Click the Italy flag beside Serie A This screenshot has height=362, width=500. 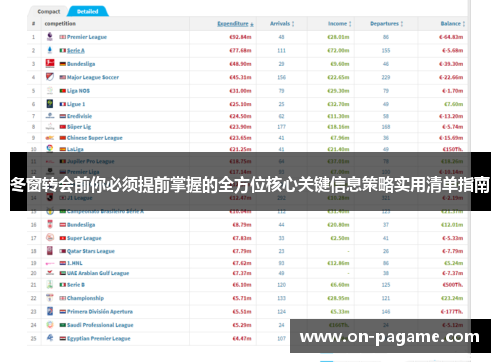[63, 51]
